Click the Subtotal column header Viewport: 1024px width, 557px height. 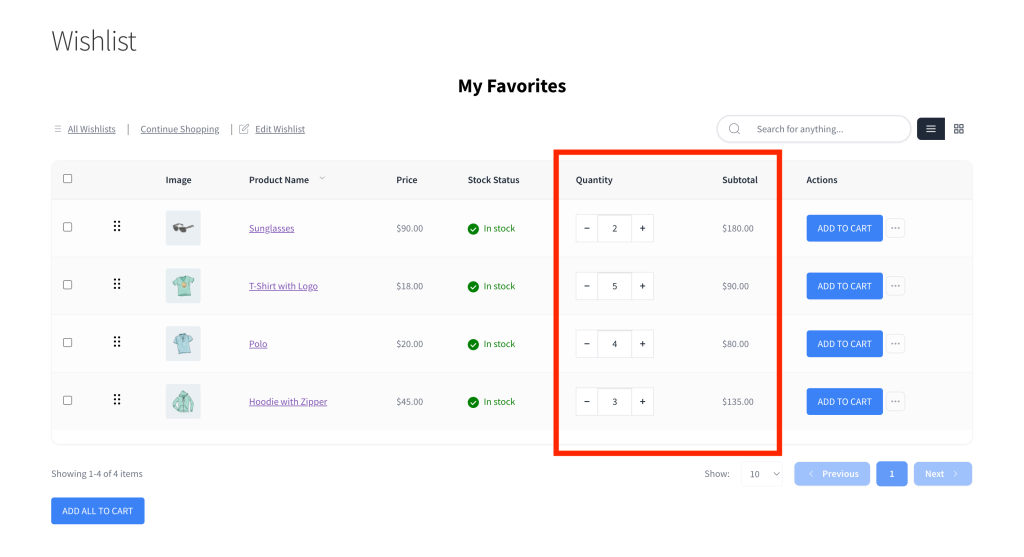tap(739, 180)
